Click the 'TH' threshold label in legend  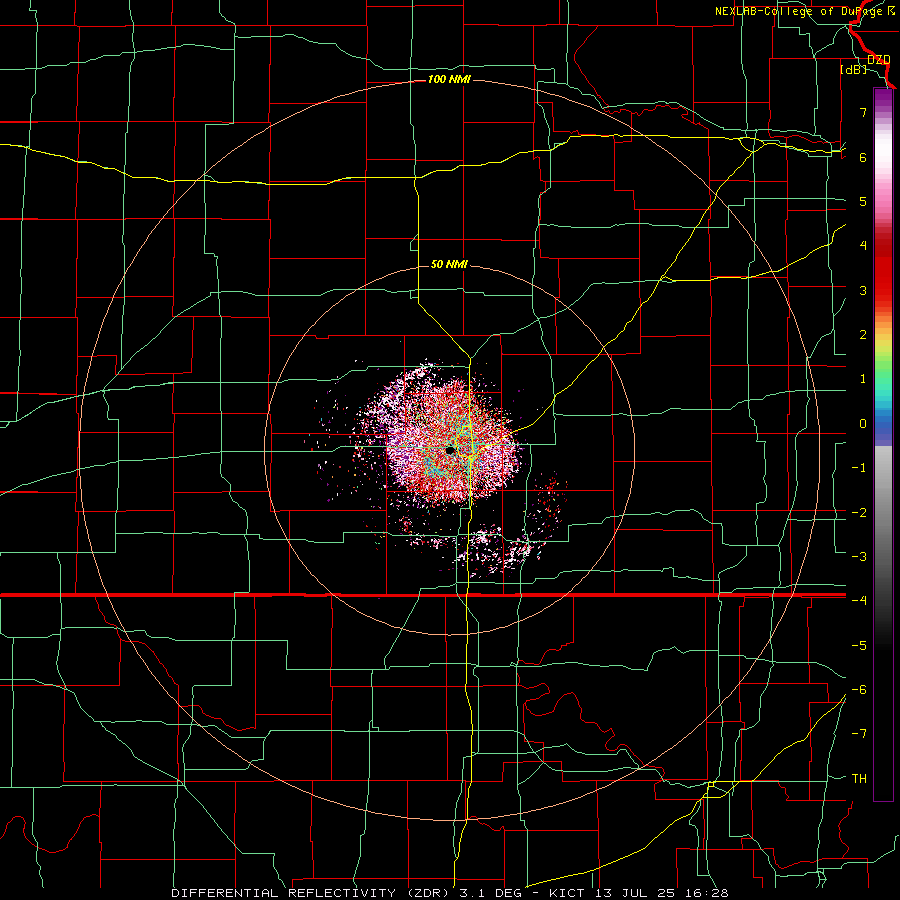(x=859, y=778)
